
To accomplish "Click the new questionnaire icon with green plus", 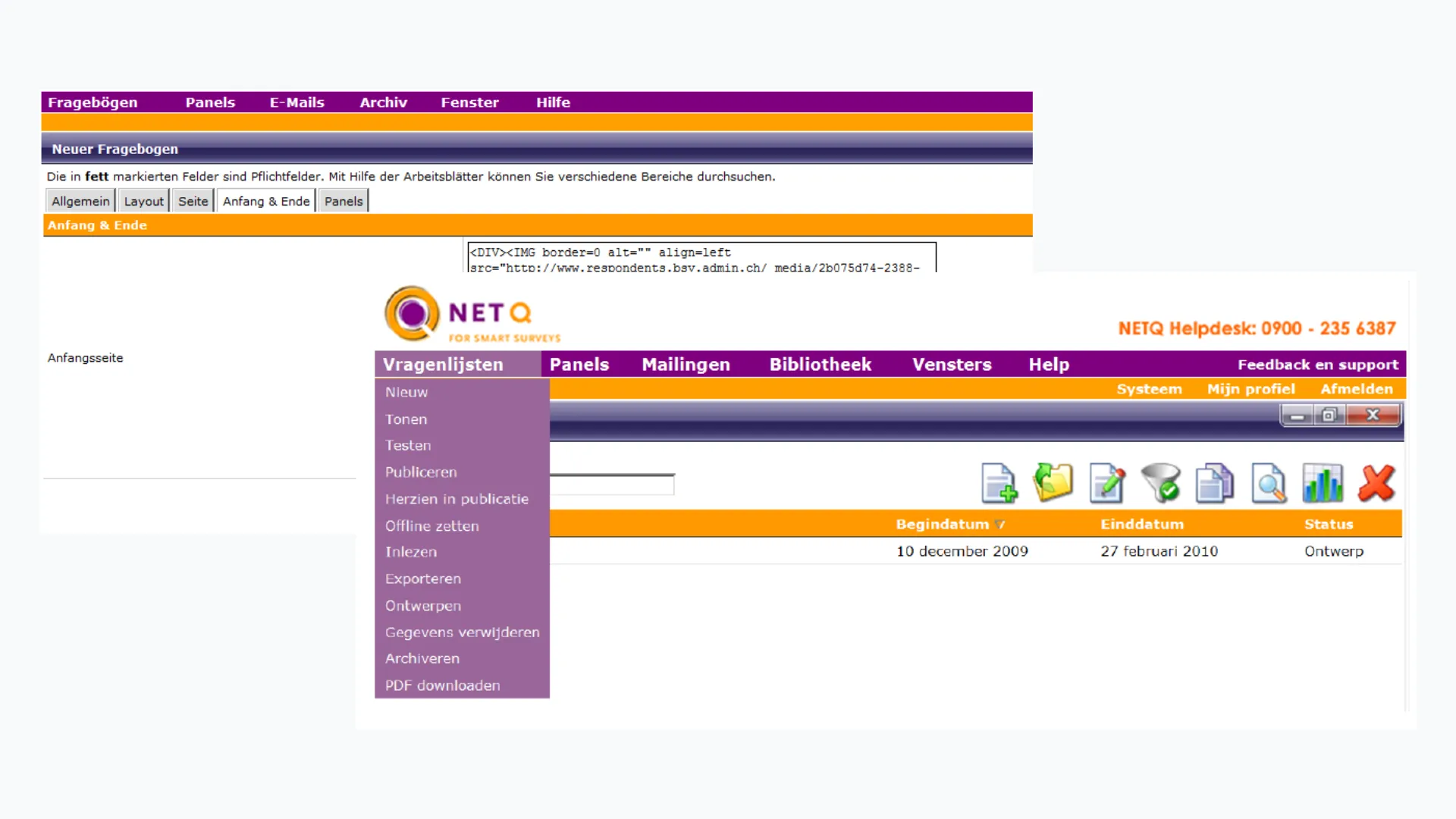I will (x=999, y=482).
